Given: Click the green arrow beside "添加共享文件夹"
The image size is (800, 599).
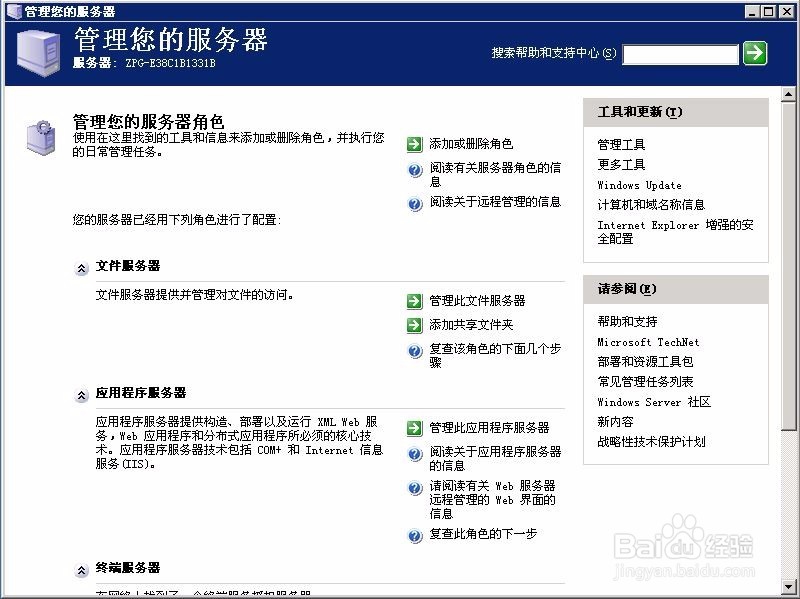Looking at the screenshot, I should [414, 323].
